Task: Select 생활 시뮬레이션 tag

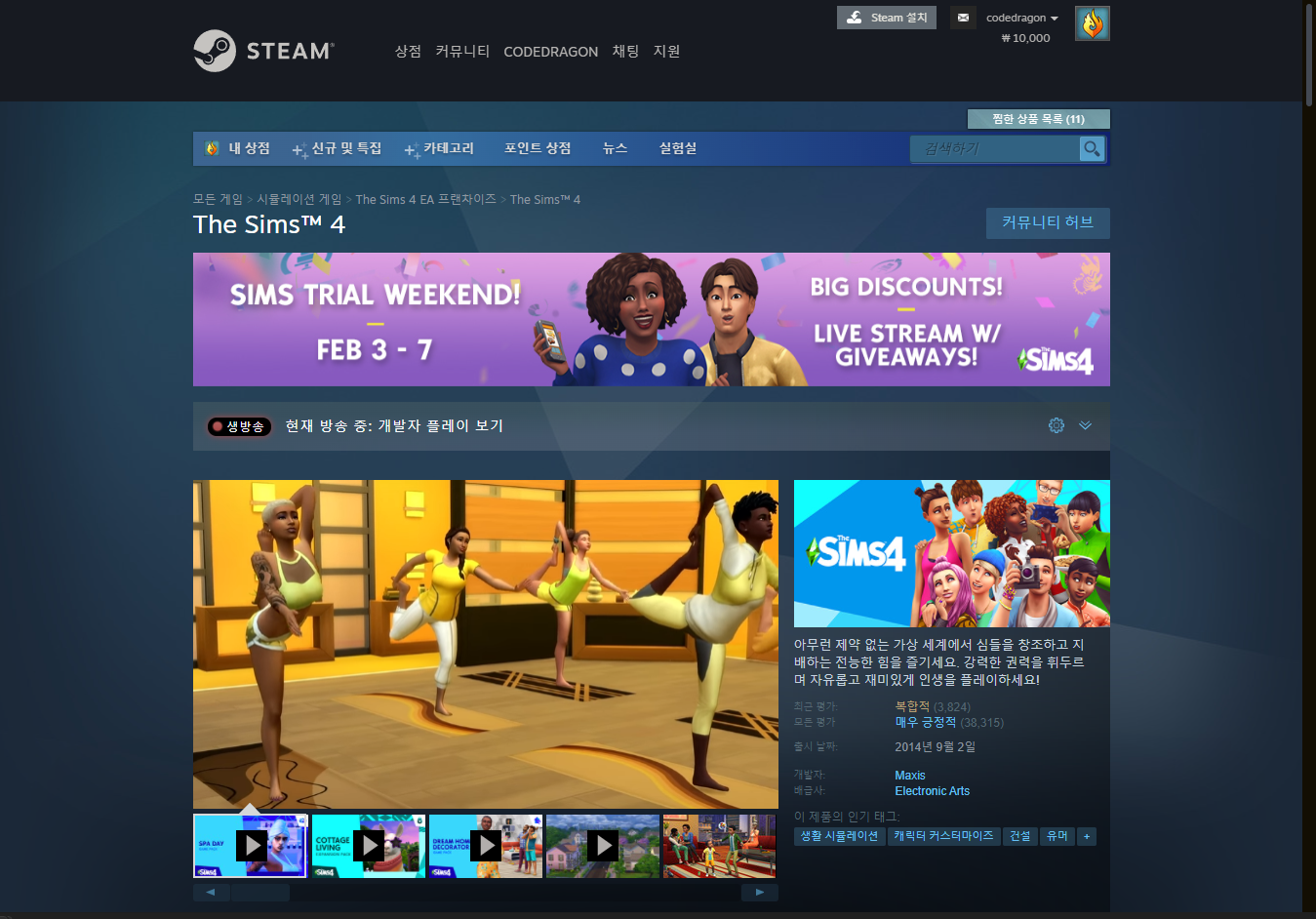Action: 839,836
